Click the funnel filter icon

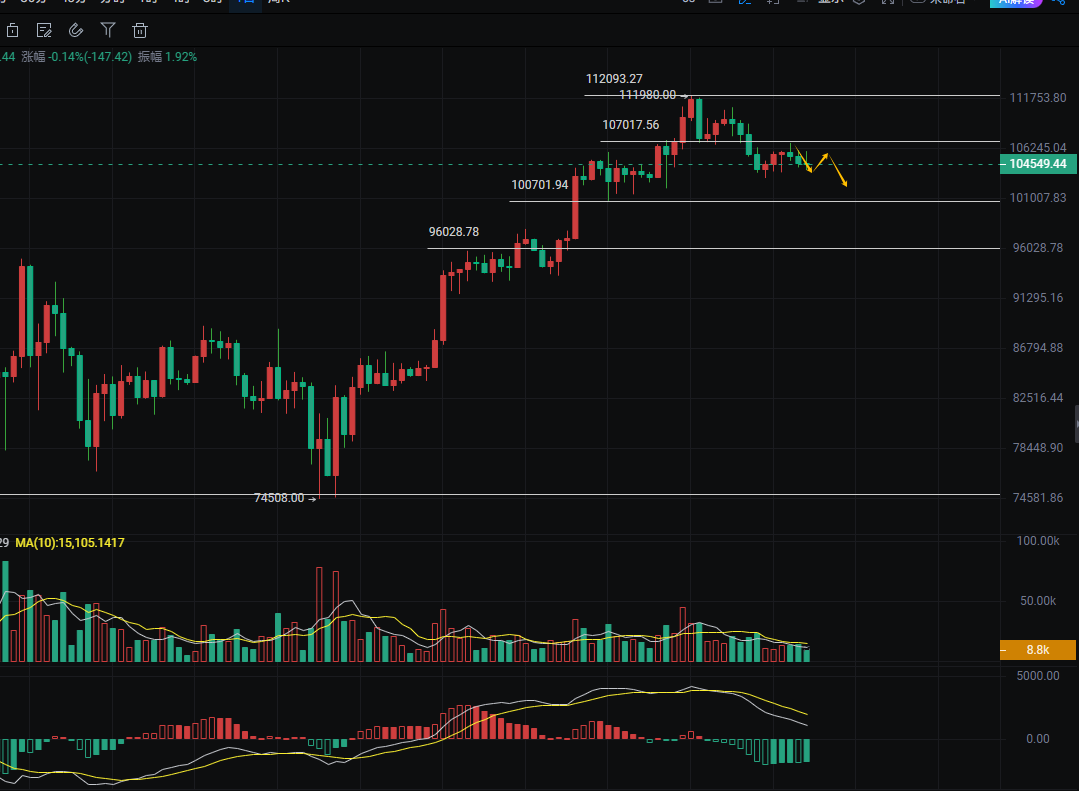(108, 30)
